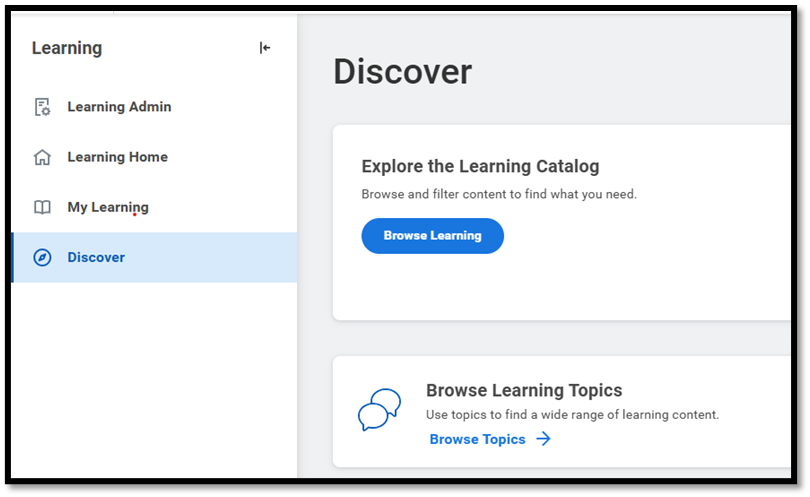Viewport: 810px width, 497px height.
Task: Collapse the Learning sidebar panel
Action: [265, 48]
